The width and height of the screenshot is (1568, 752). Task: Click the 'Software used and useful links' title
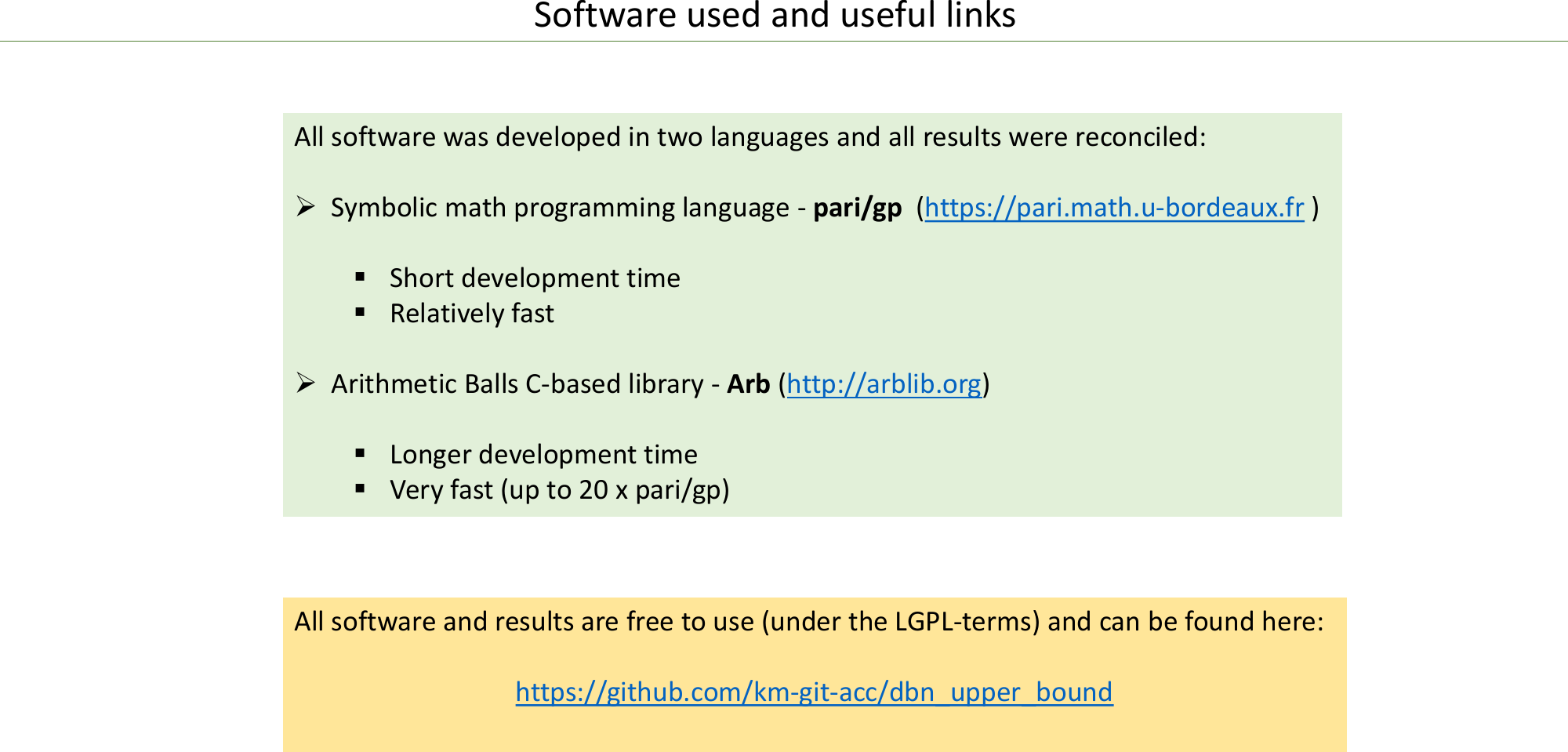click(775, 15)
